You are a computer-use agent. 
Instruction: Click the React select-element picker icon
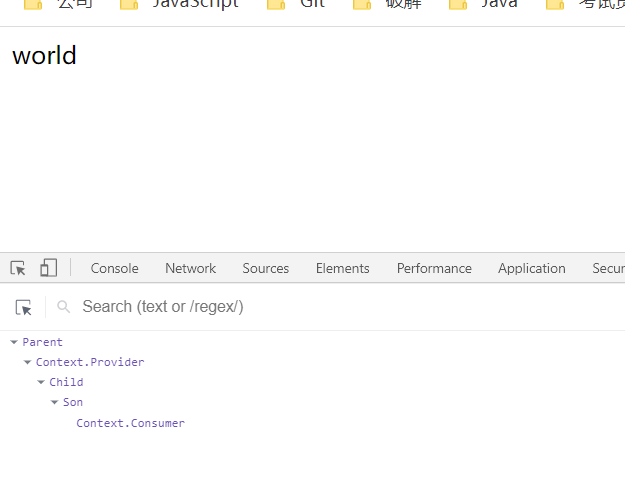click(x=24, y=307)
